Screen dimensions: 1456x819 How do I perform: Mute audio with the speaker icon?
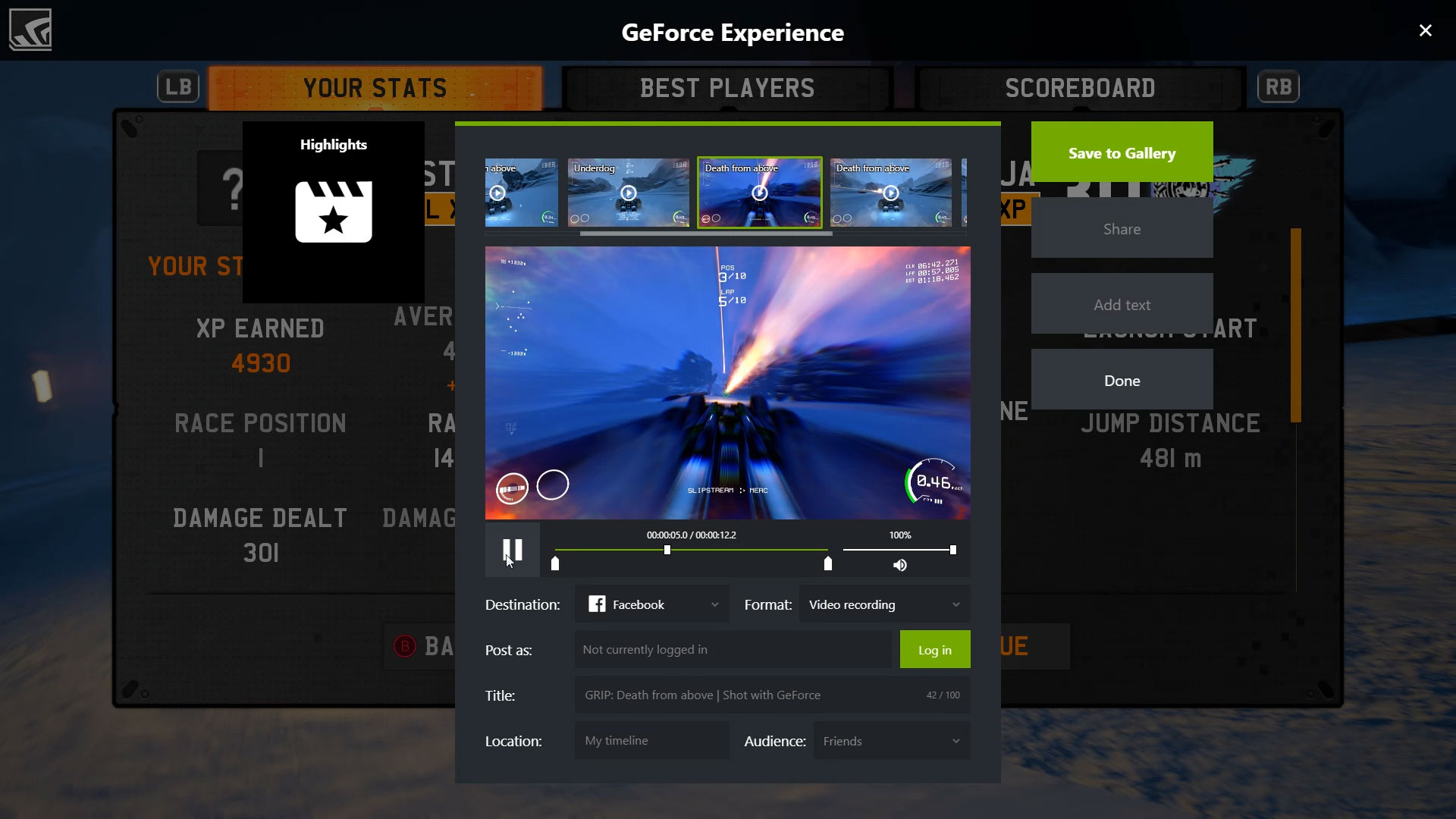pyautogui.click(x=899, y=565)
